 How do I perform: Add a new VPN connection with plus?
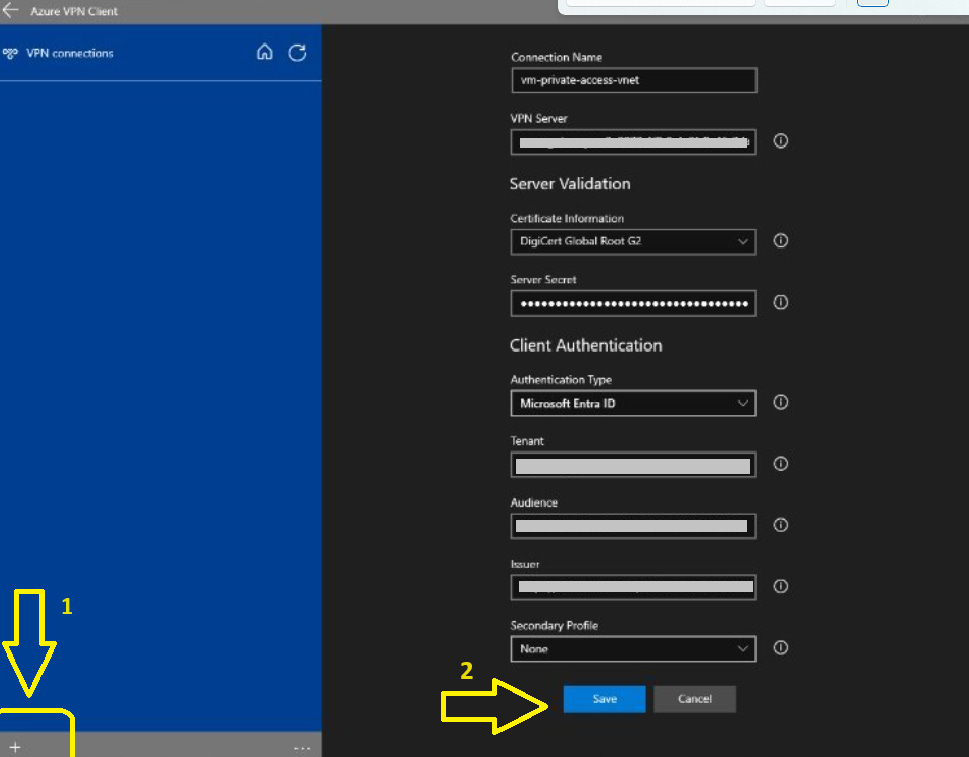15,747
